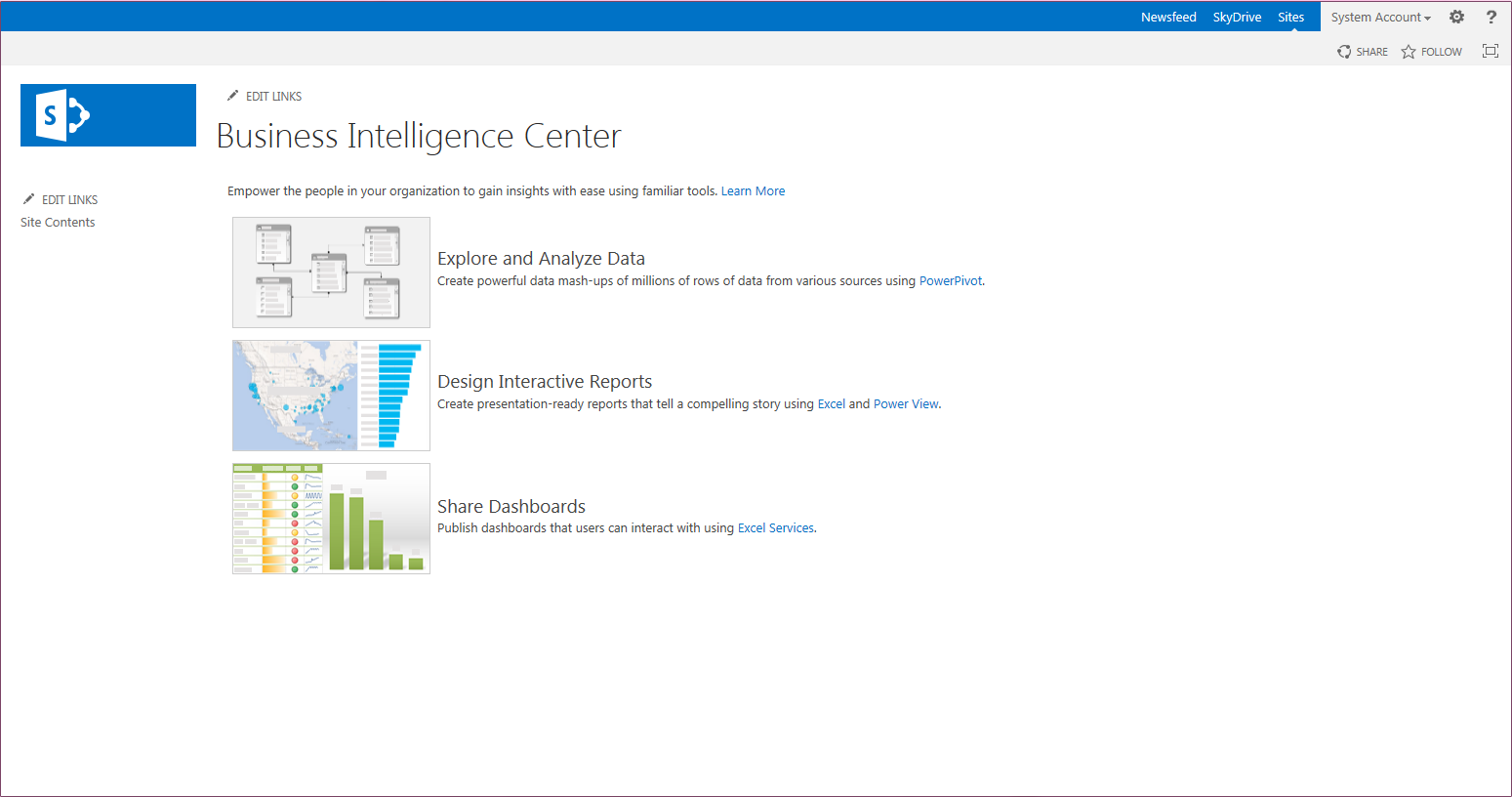
Task: Click the focus on content icon
Action: [x=1491, y=51]
